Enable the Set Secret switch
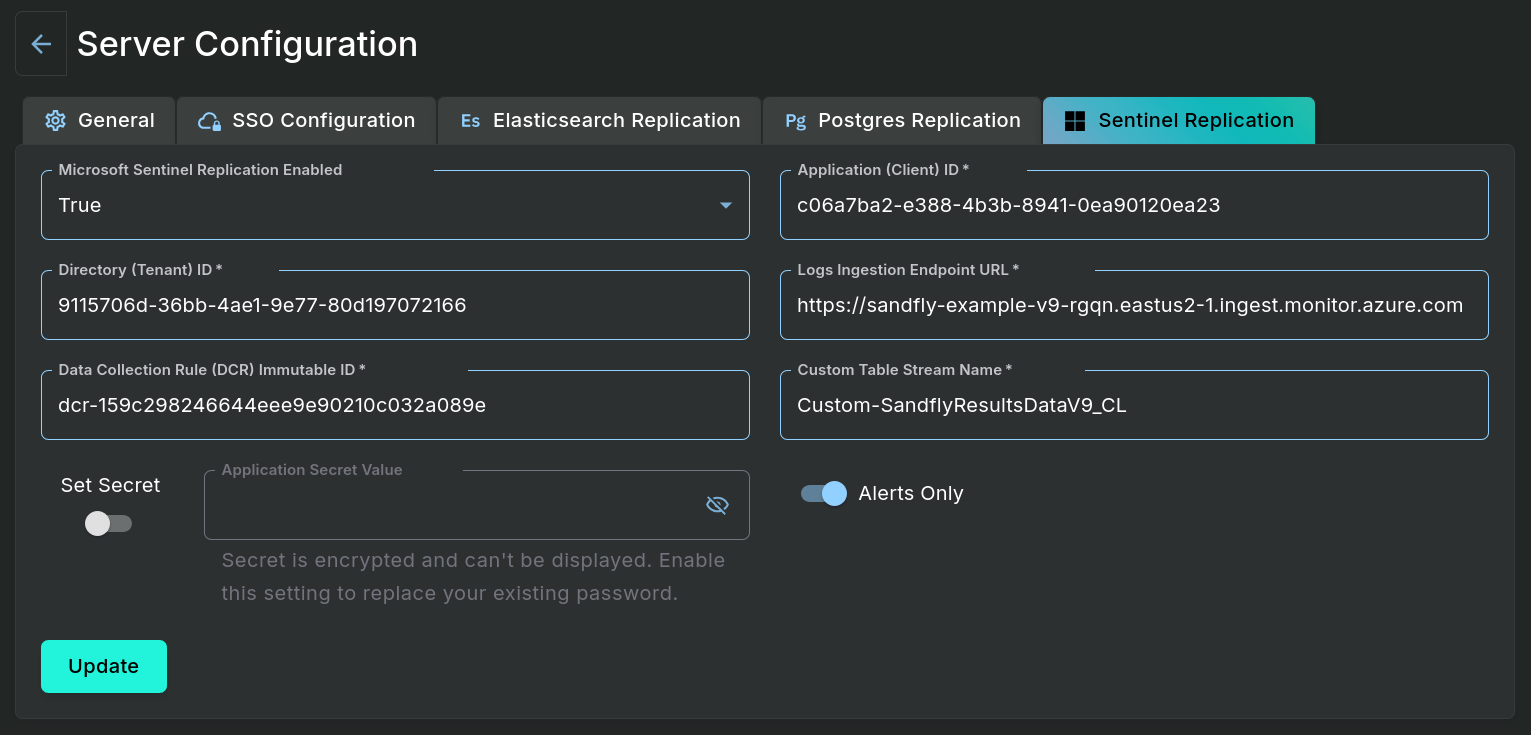Screen dimensions: 1531x735 (x=108, y=524)
